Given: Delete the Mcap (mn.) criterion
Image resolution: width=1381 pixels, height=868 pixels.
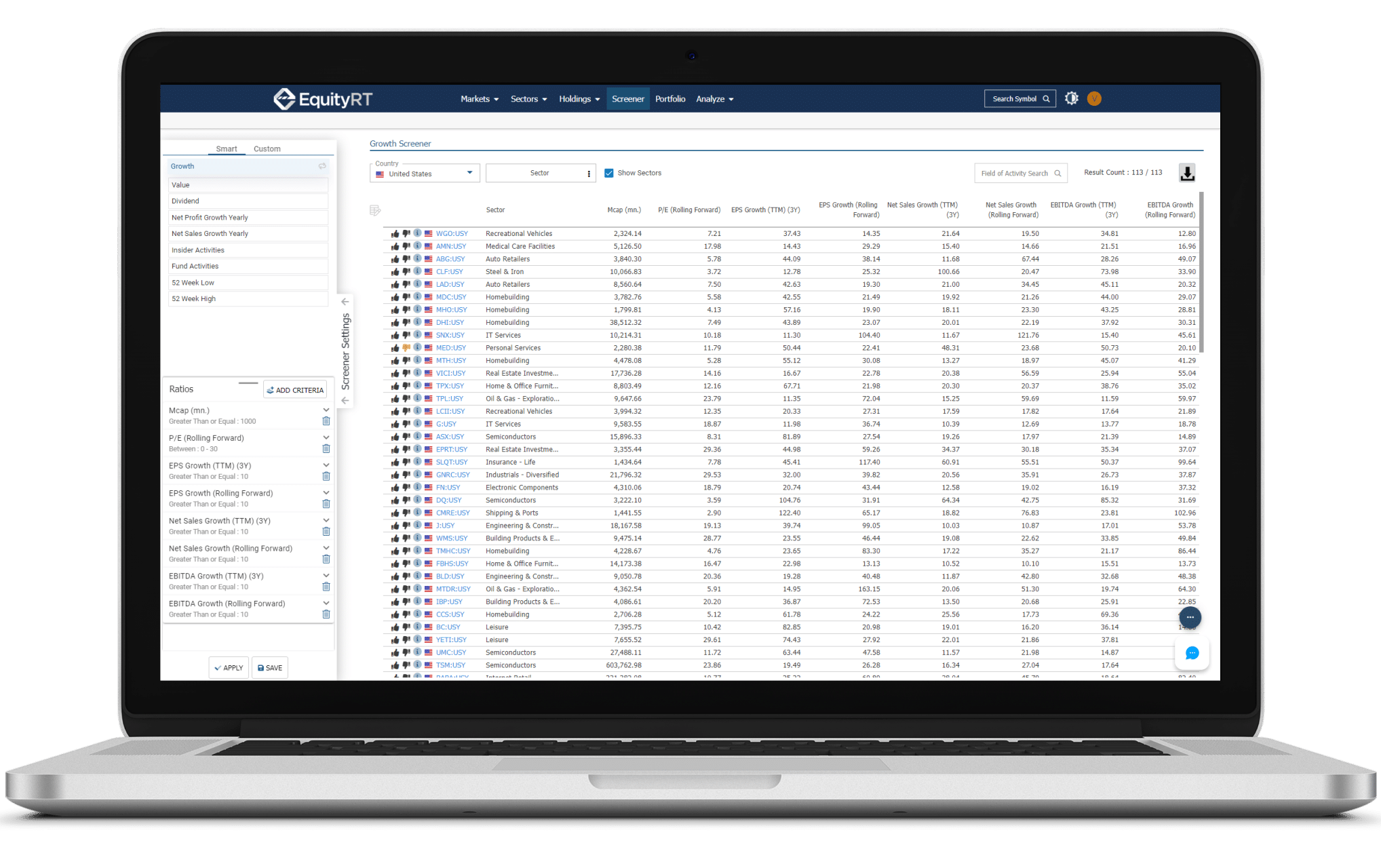Looking at the screenshot, I should [x=326, y=421].
